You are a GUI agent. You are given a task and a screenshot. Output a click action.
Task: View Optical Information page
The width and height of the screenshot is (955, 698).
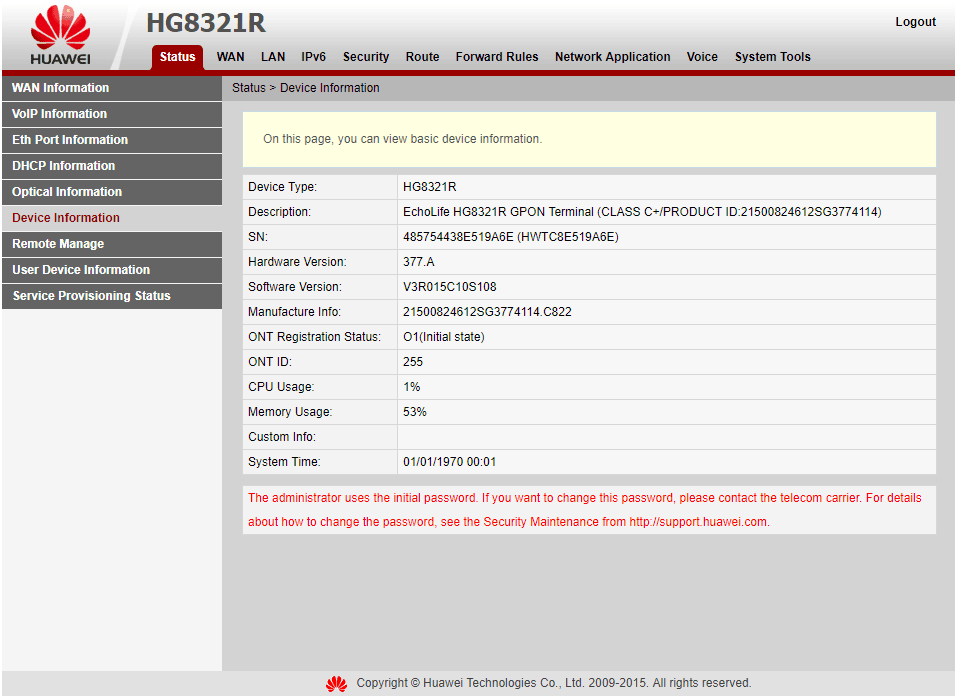point(112,192)
